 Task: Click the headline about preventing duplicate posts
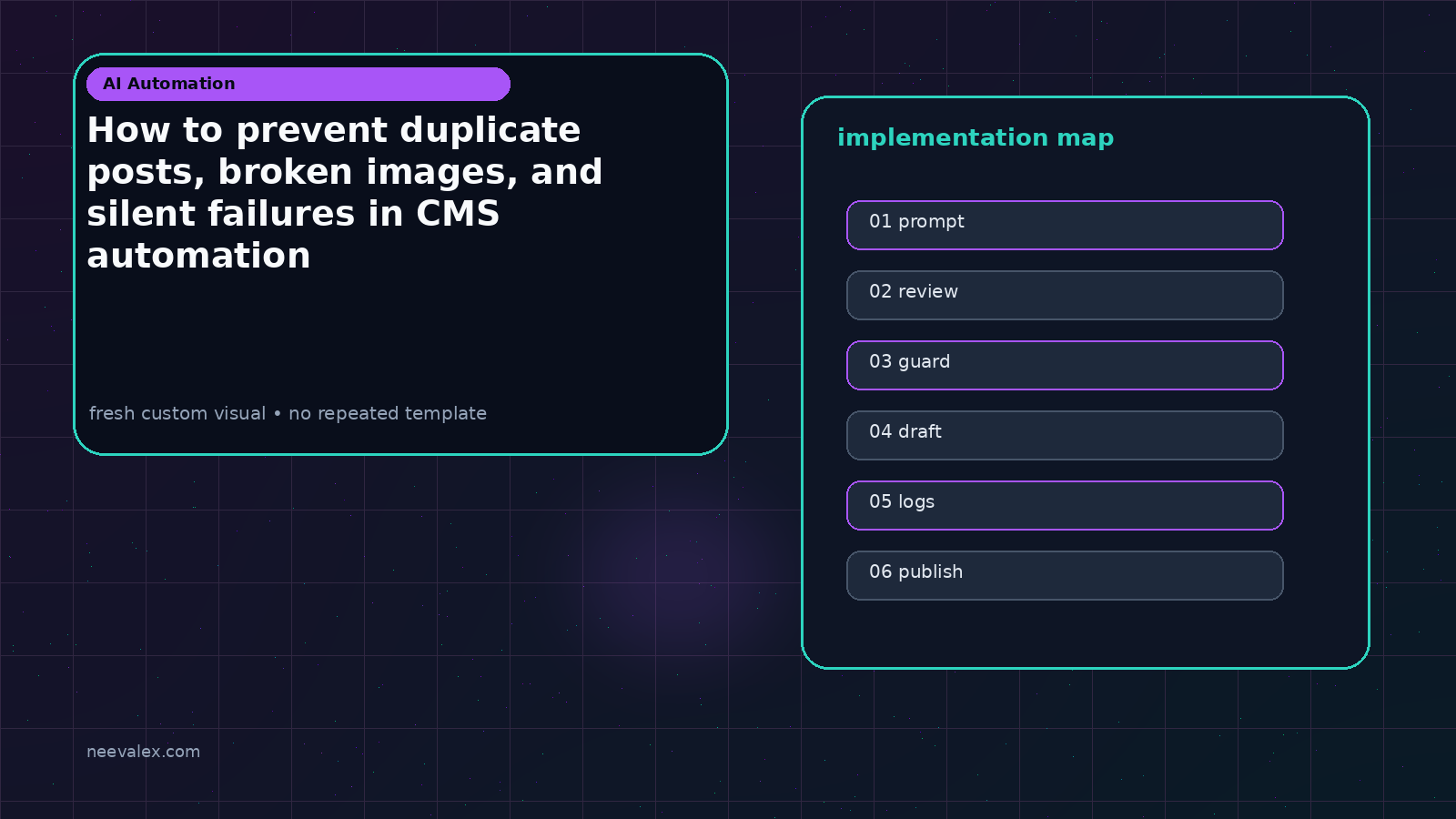pyautogui.click(x=345, y=193)
